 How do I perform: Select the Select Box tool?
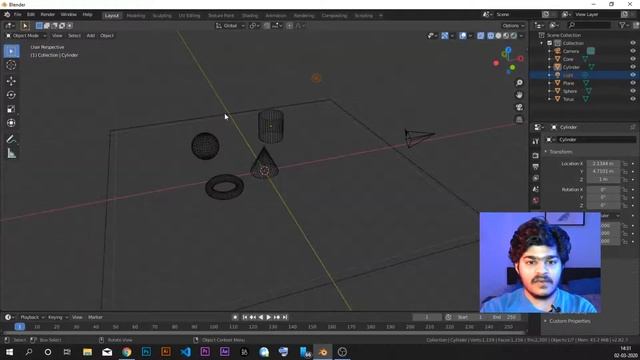(x=11, y=51)
